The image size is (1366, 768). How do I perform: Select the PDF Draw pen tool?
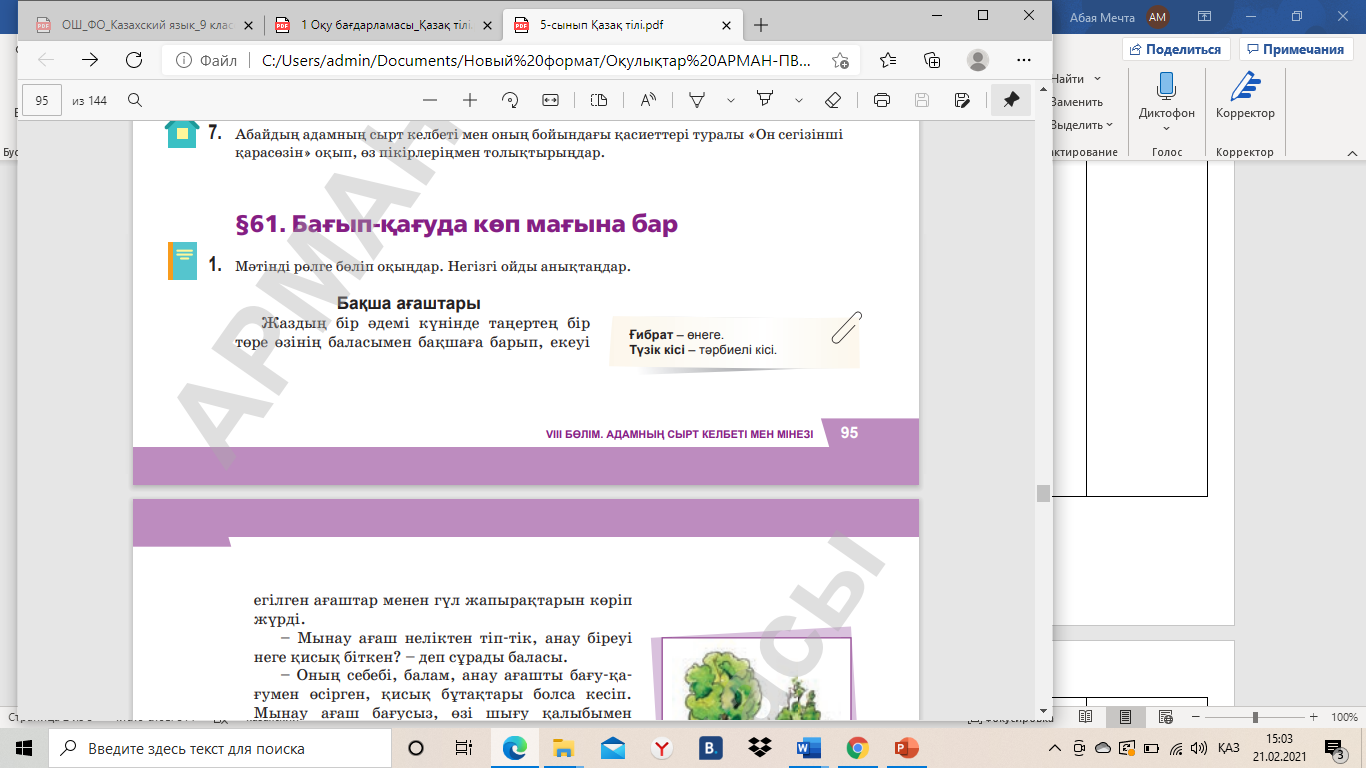pyautogui.click(x=697, y=100)
